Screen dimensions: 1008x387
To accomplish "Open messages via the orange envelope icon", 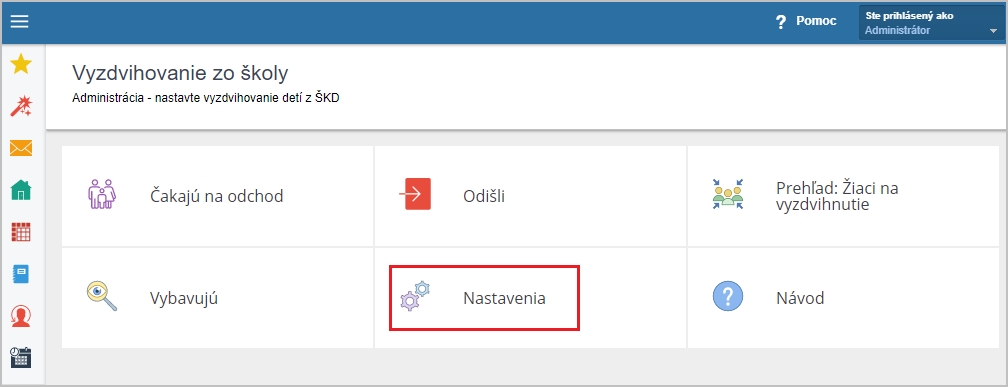I will [x=21, y=148].
